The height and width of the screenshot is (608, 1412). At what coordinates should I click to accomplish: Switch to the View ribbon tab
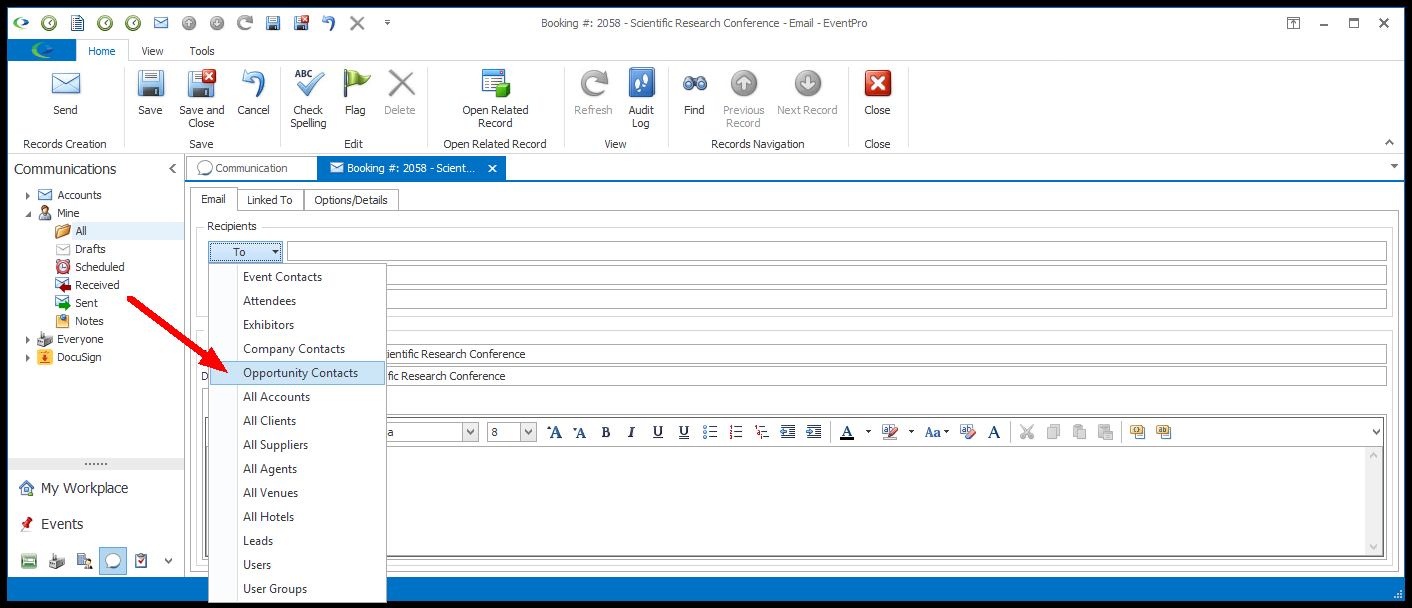[152, 51]
